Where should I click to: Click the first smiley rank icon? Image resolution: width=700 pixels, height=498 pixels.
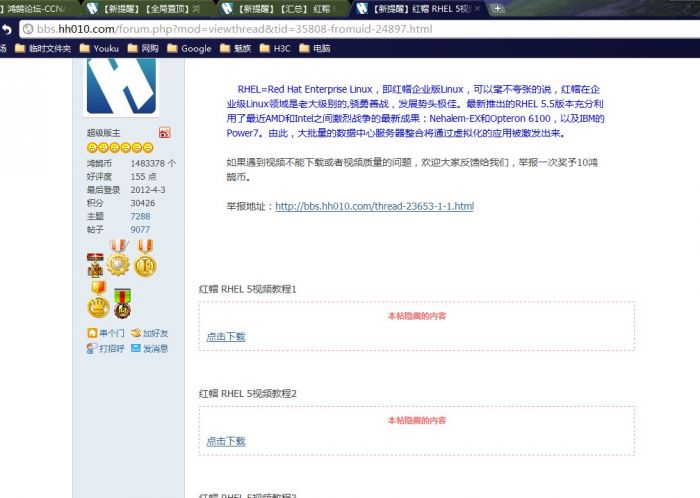tap(92, 148)
